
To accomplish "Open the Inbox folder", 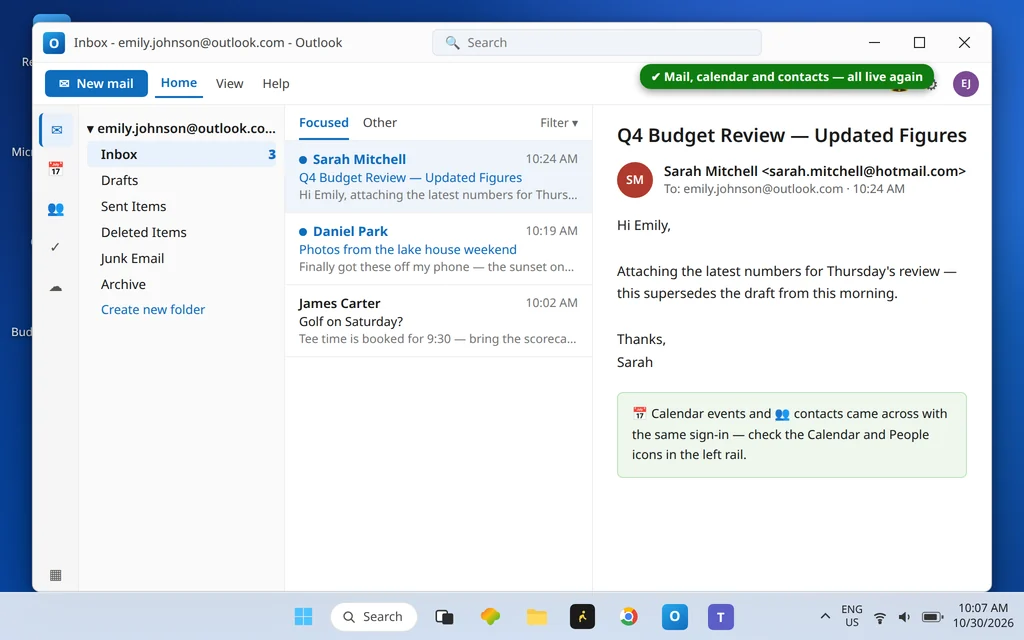I will click(x=182, y=154).
